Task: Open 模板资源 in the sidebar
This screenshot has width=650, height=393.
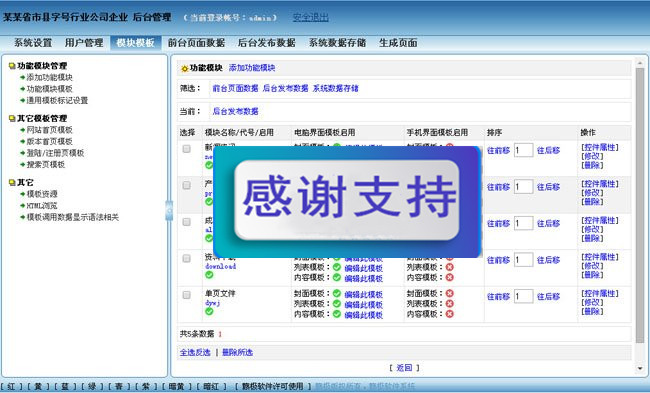Action: pyautogui.click(x=42, y=194)
